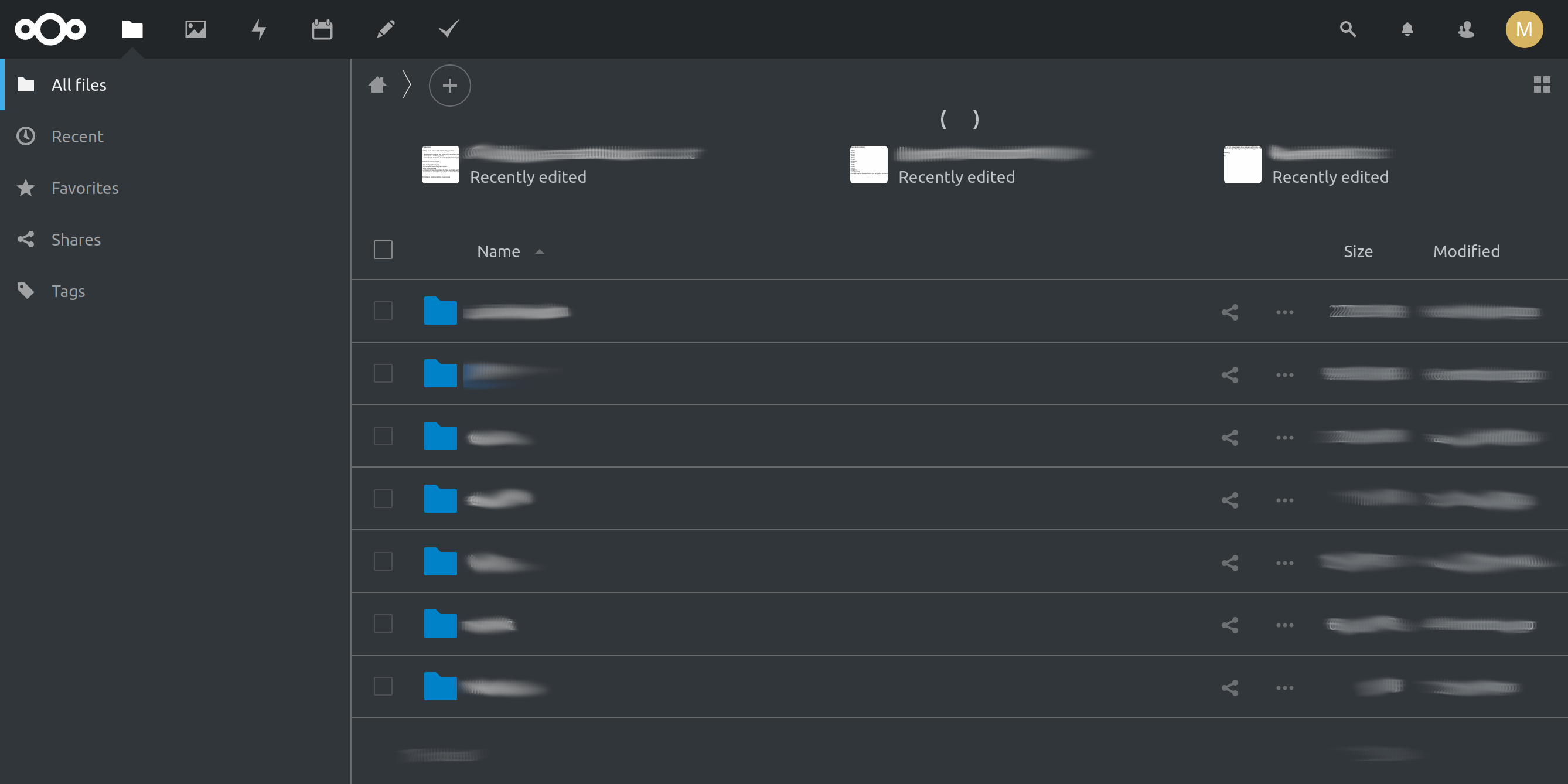Click the plus button to create new file

pyautogui.click(x=450, y=85)
